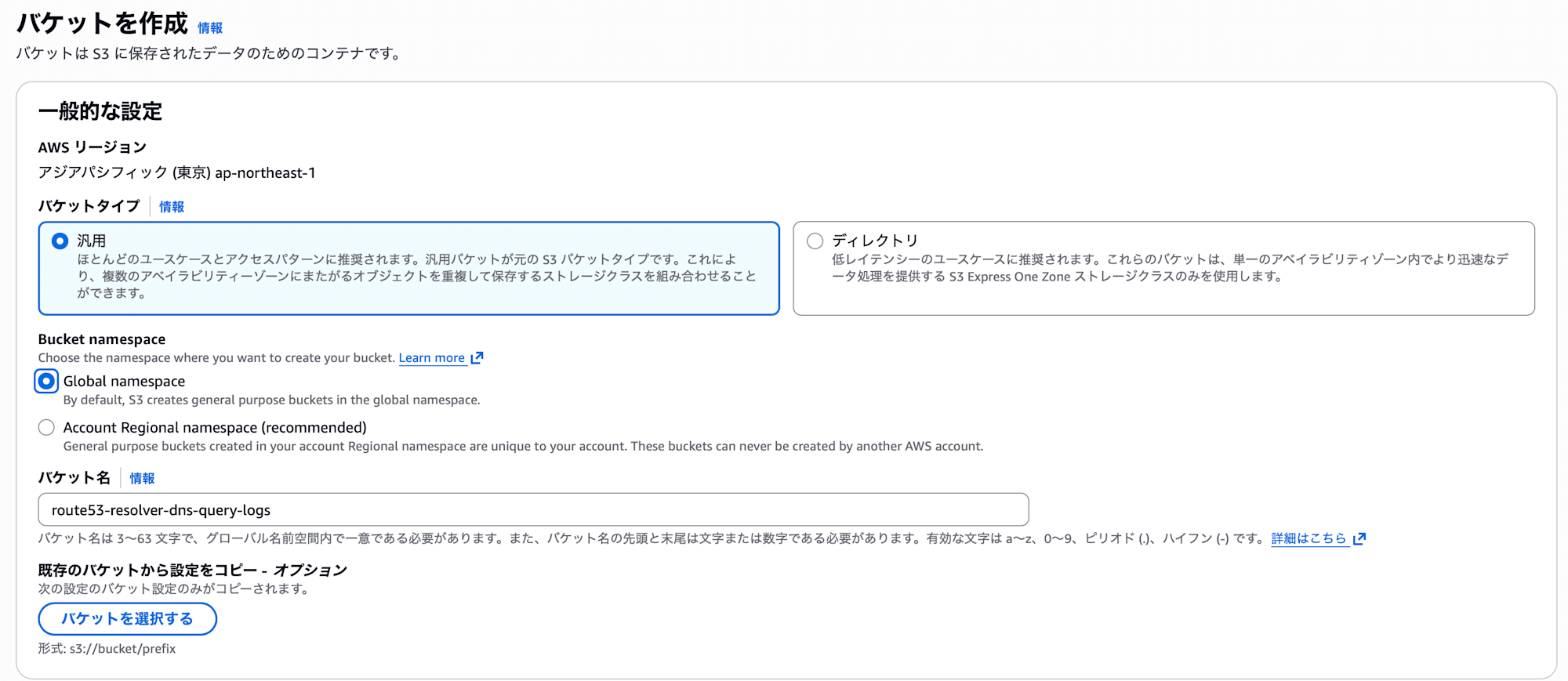Open the 情報 link beside バケット名
Viewport: 1568px width, 681px height.
coord(142,478)
